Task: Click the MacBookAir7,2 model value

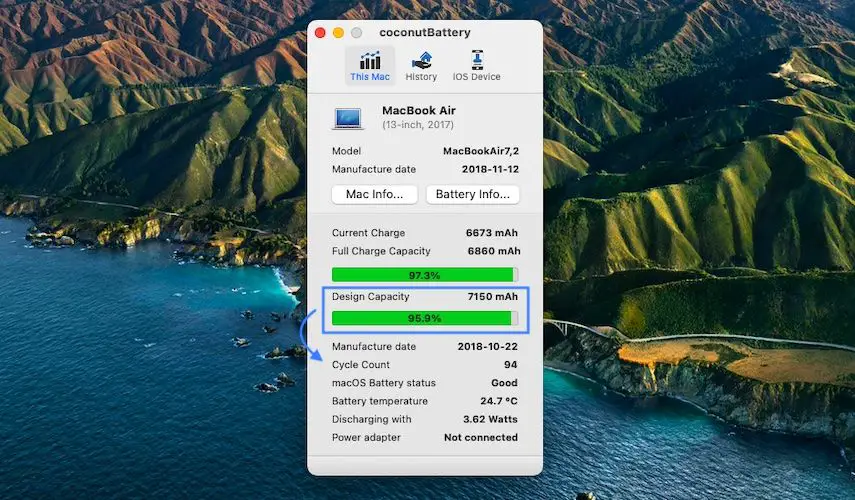Action: pos(481,151)
